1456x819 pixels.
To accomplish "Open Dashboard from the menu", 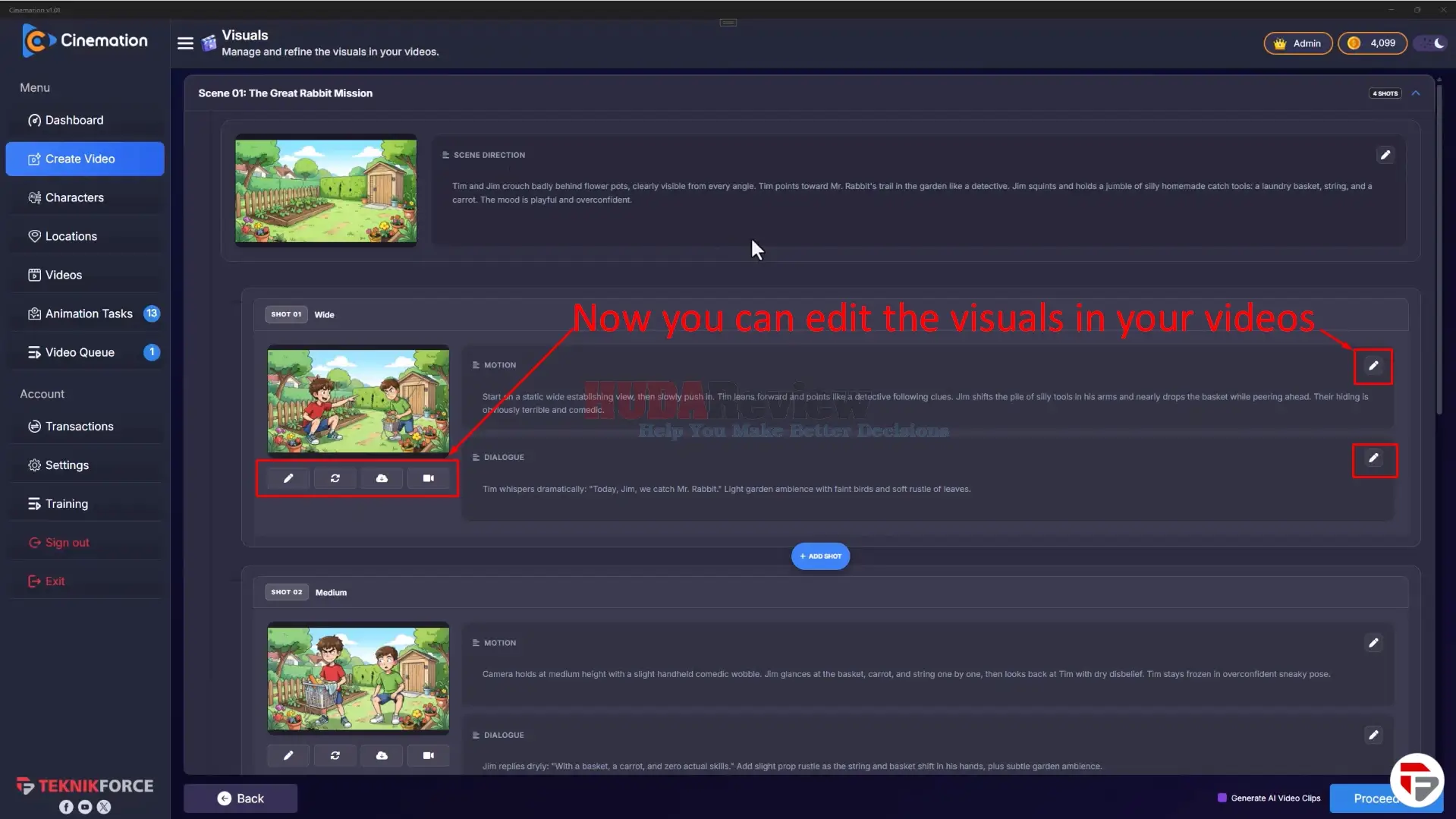I will 85,120.
